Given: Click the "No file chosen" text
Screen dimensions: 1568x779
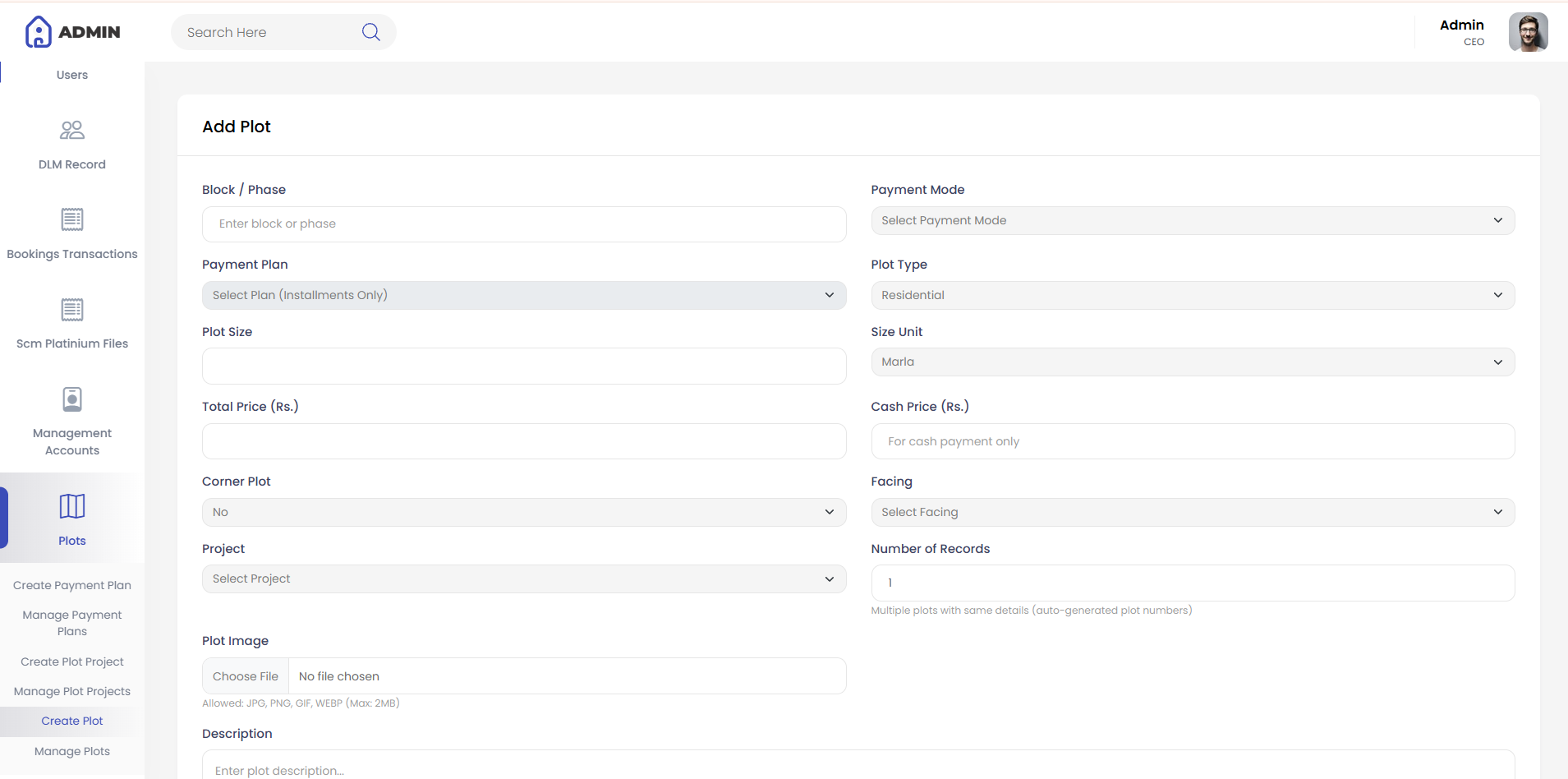Looking at the screenshot, I should (x=339, y=676).
